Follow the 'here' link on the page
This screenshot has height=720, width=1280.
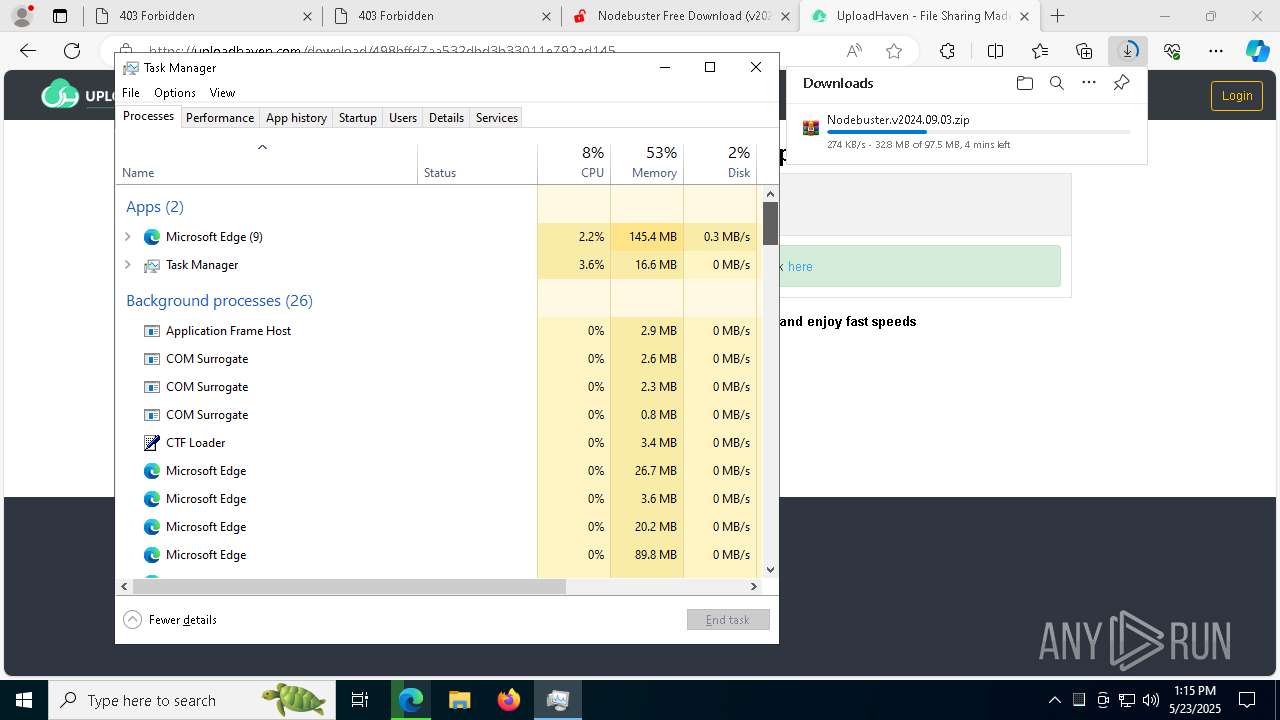pos(800,267)
